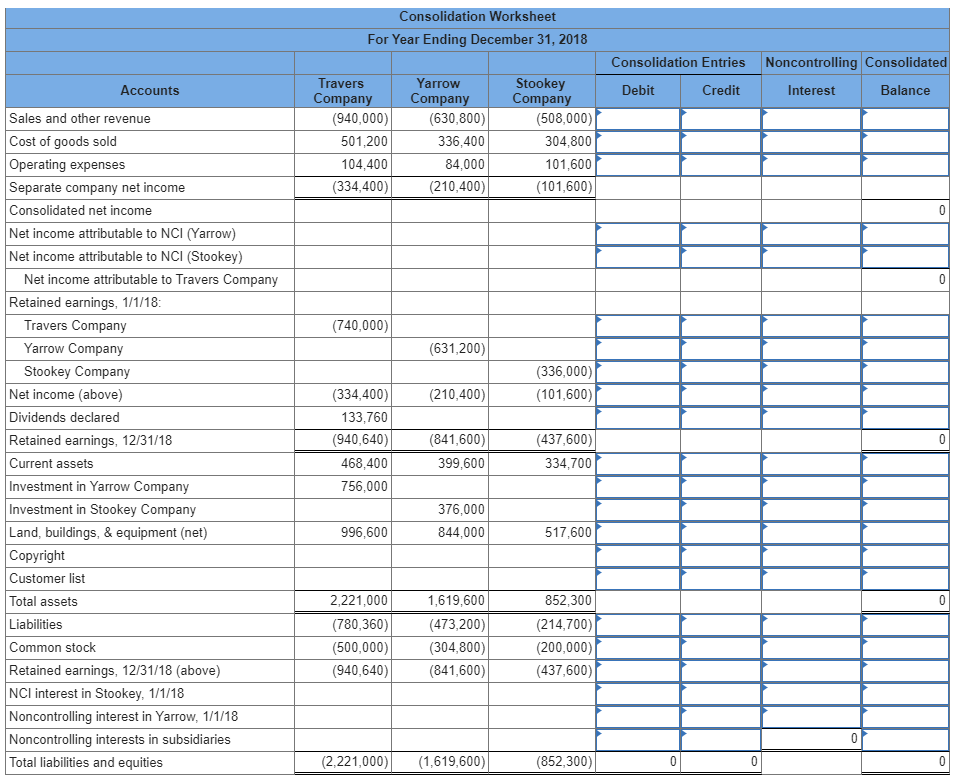
Task: Select the Debit field for NCI interest in Stookey 1/1/18
Action: [638, 693]
